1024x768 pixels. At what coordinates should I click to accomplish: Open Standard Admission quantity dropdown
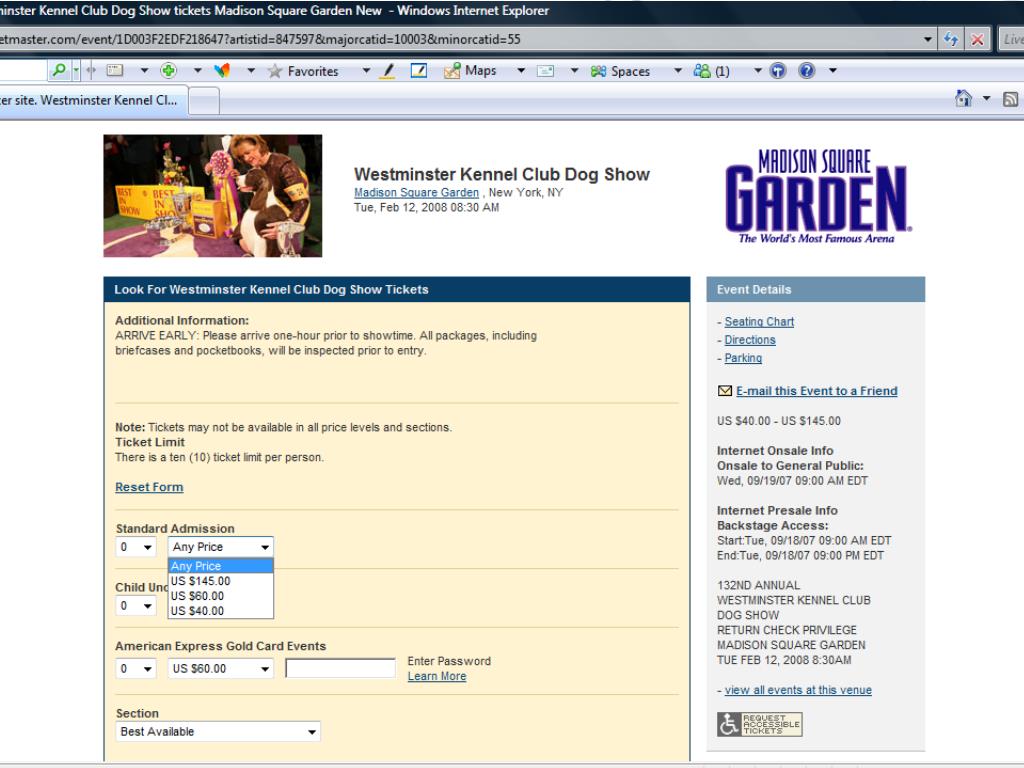coord(136,547)
